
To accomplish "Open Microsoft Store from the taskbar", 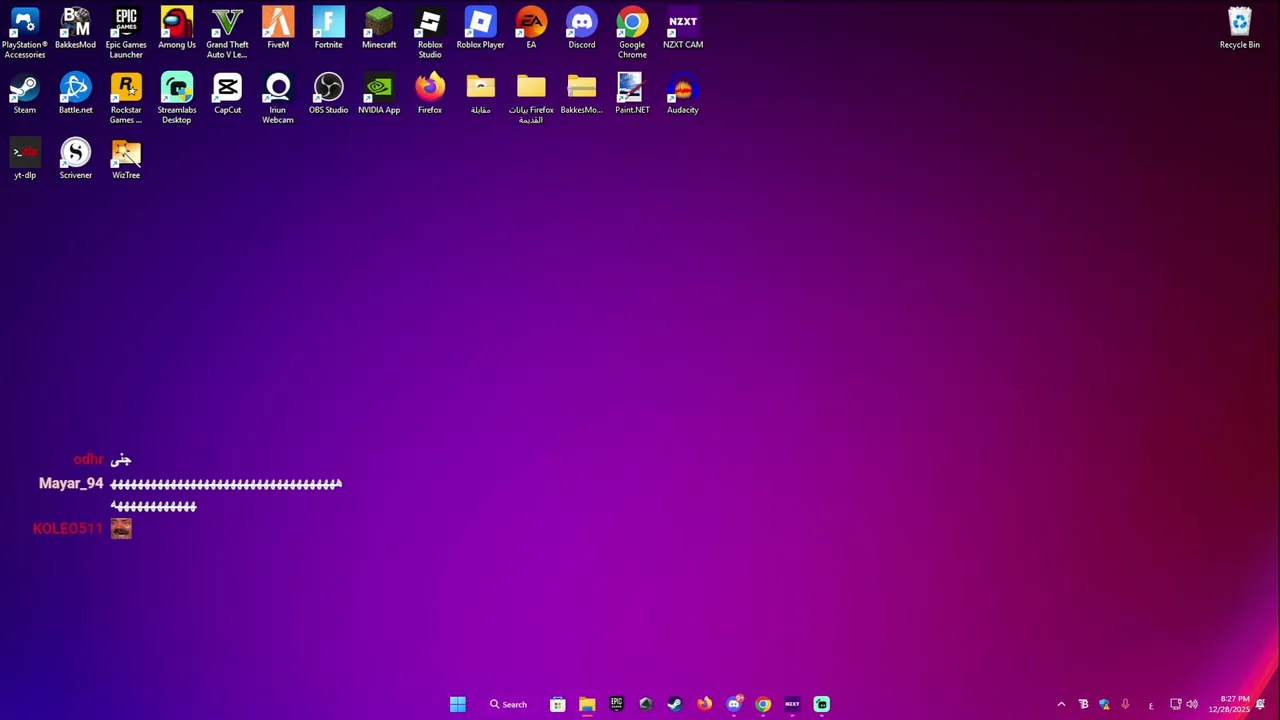I will point(558,704).
